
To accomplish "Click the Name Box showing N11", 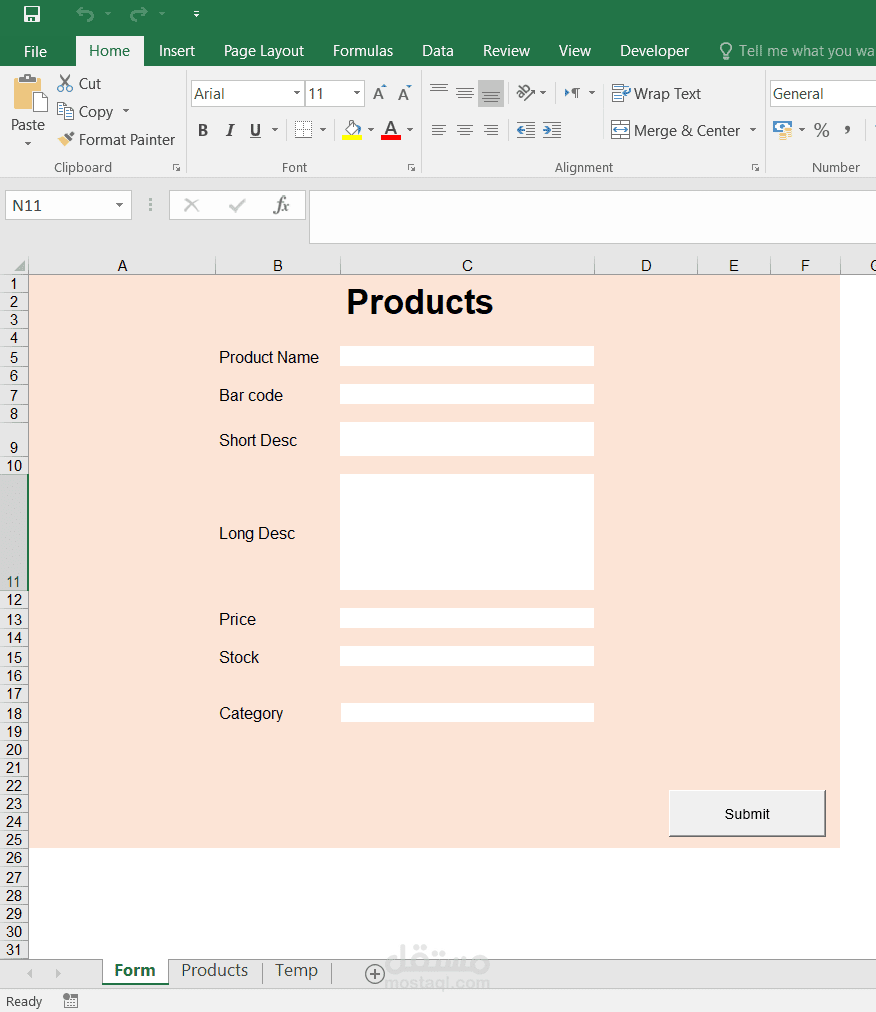I will click(68, 205).
